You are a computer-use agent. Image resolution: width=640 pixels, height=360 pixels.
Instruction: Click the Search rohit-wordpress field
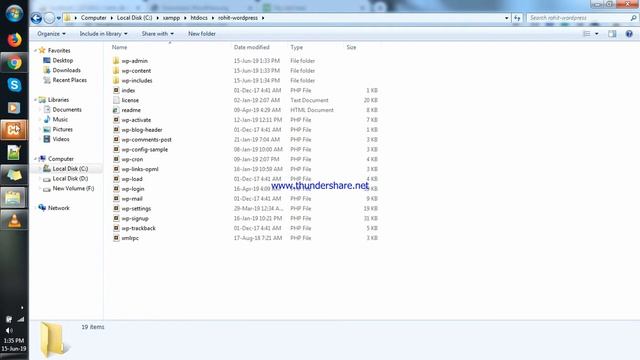[582, 18]
